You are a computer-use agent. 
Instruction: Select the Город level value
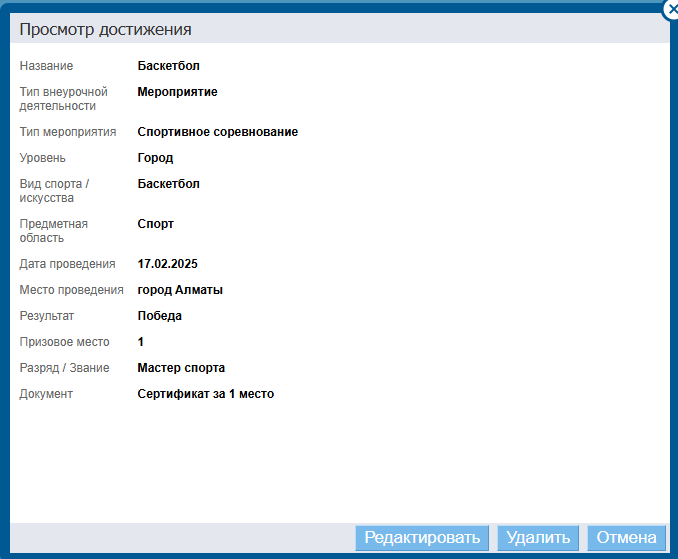tap(155, 158)
